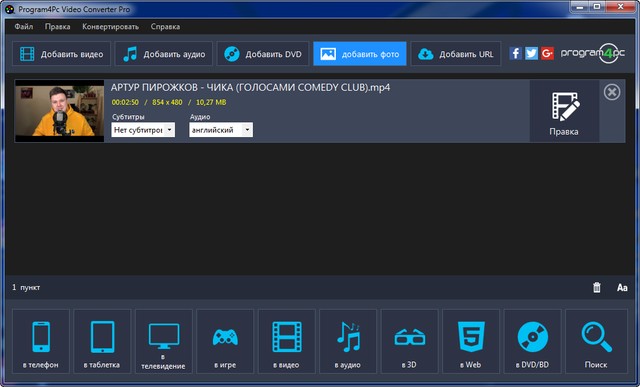Choose the в таблетка output format
Image resolution: width=640 pixels, height=387 pixels.
pos(102,341)
